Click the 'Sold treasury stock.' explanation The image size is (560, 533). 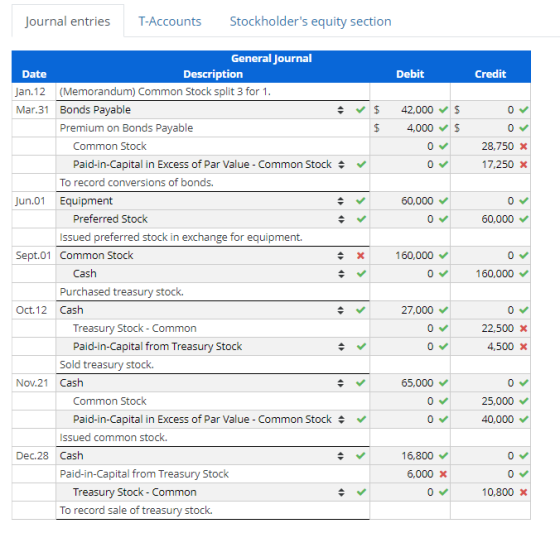(x=106, y=364)
